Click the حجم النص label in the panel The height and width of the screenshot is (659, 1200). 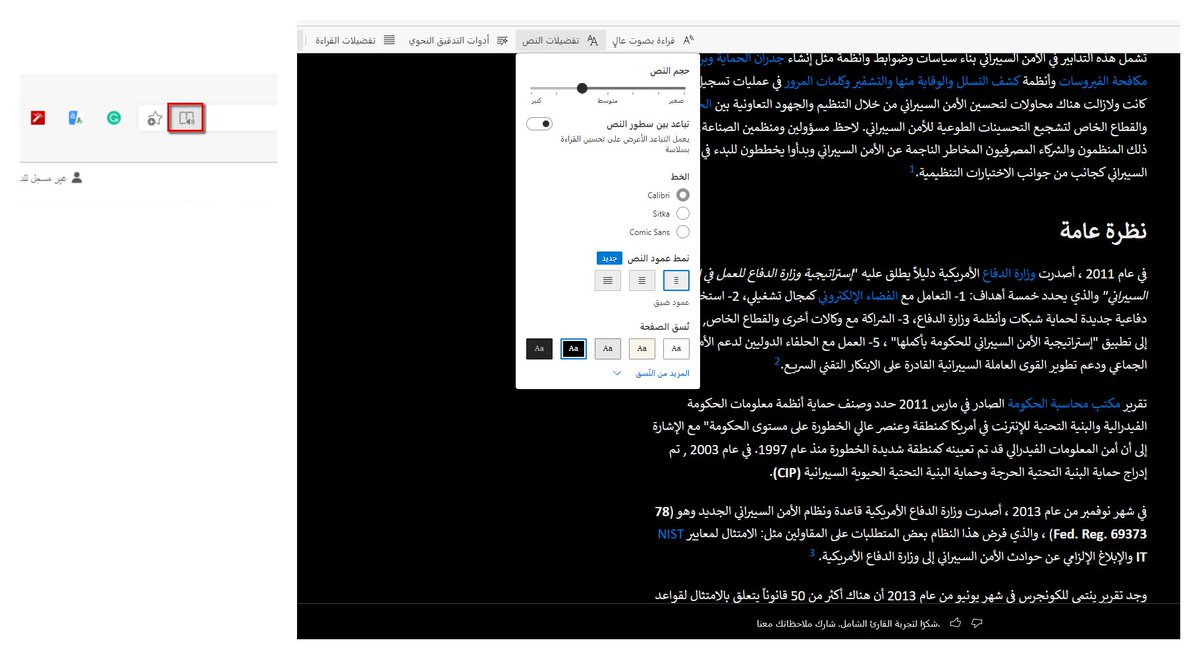coord(670,70)
